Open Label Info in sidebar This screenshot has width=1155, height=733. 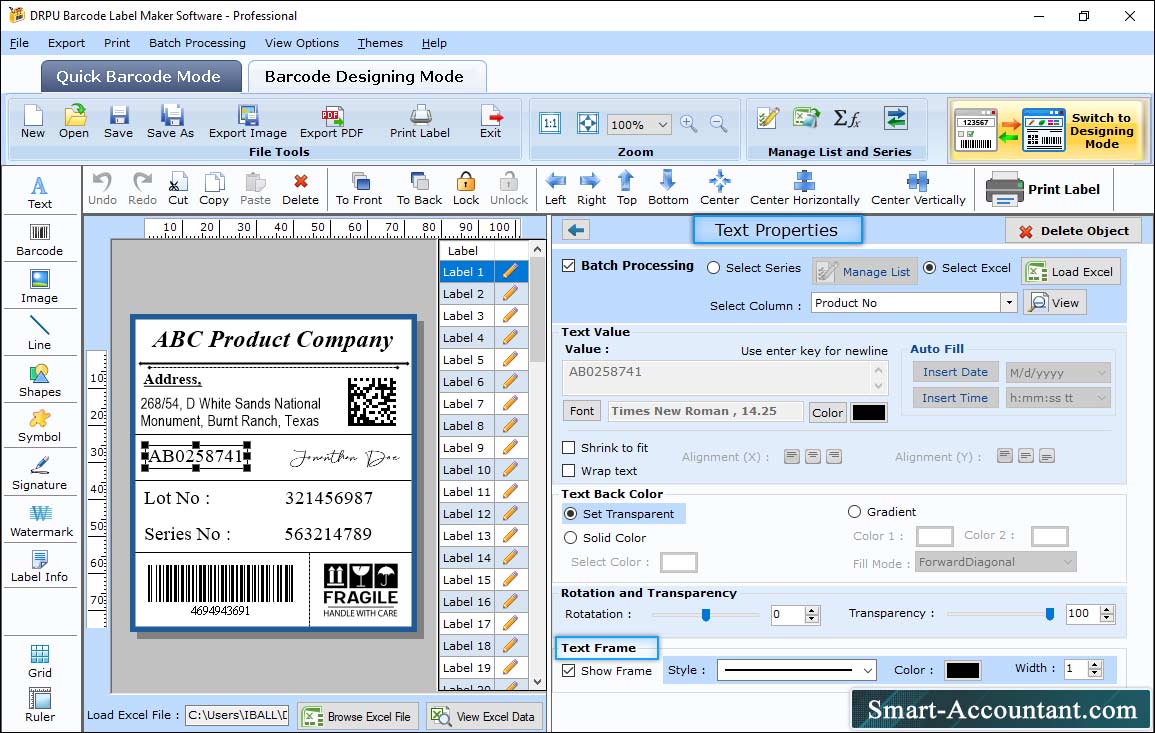40,567
